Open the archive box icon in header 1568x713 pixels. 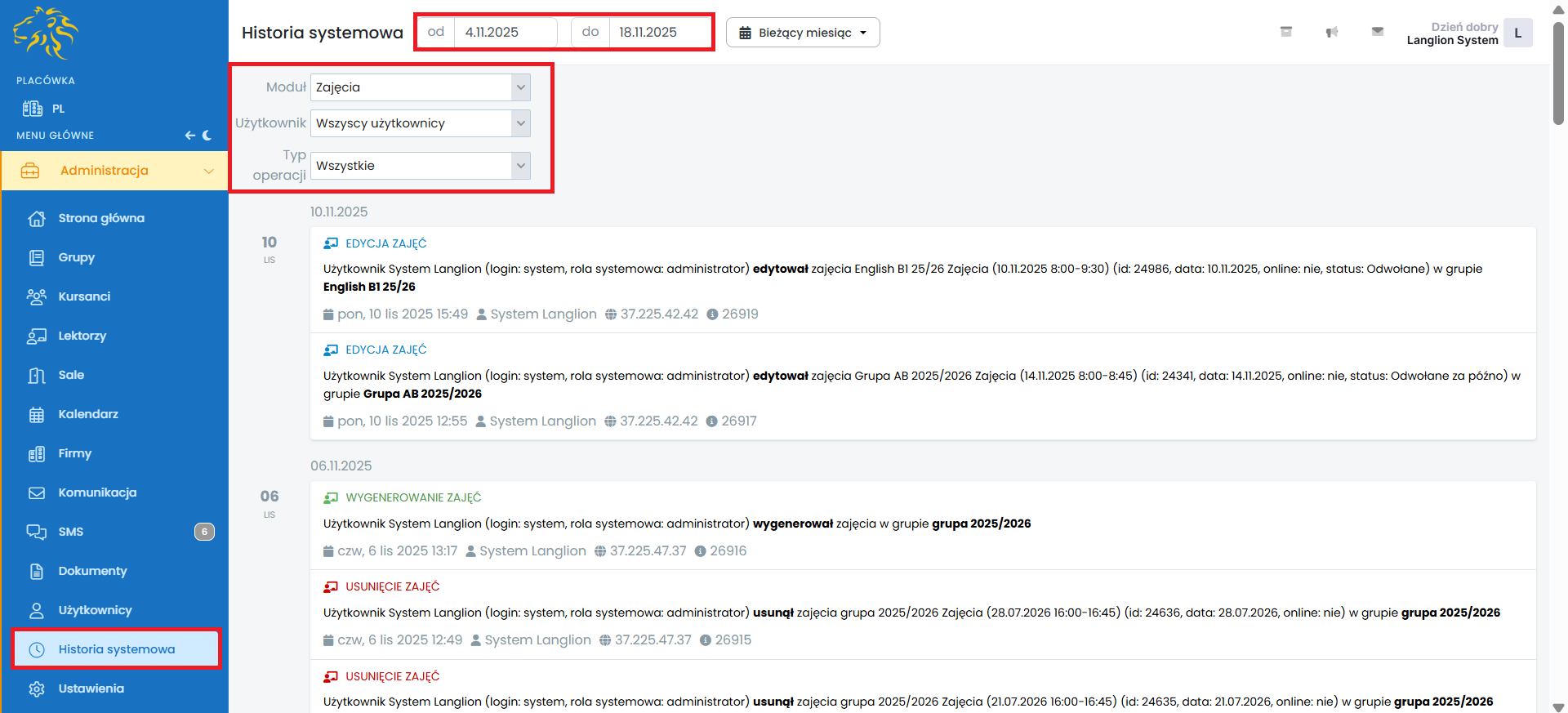1285,32
